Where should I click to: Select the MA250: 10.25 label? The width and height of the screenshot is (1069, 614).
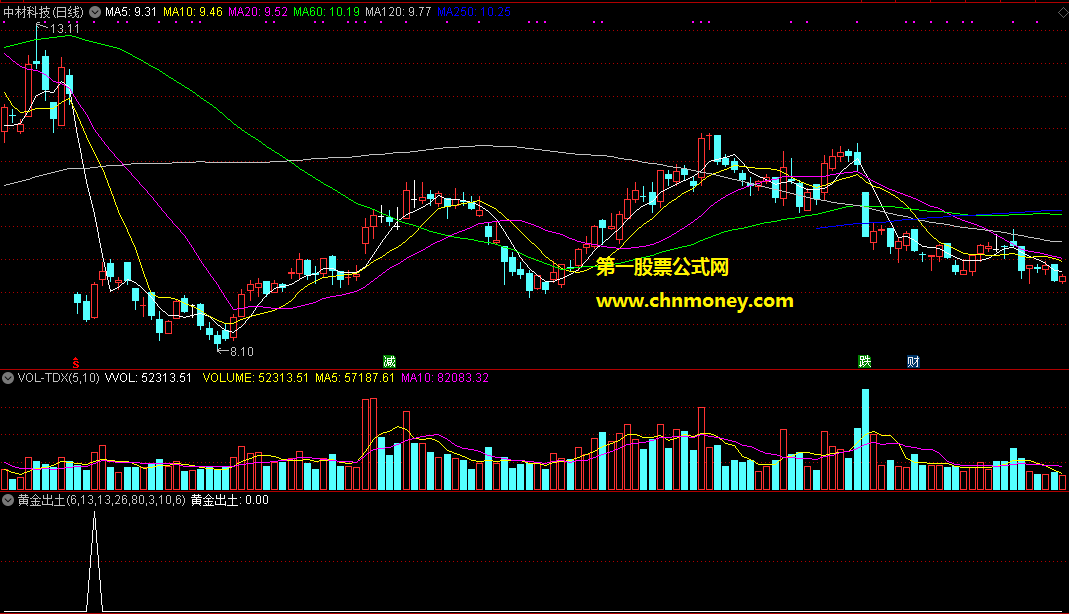[x=474, y=12]
